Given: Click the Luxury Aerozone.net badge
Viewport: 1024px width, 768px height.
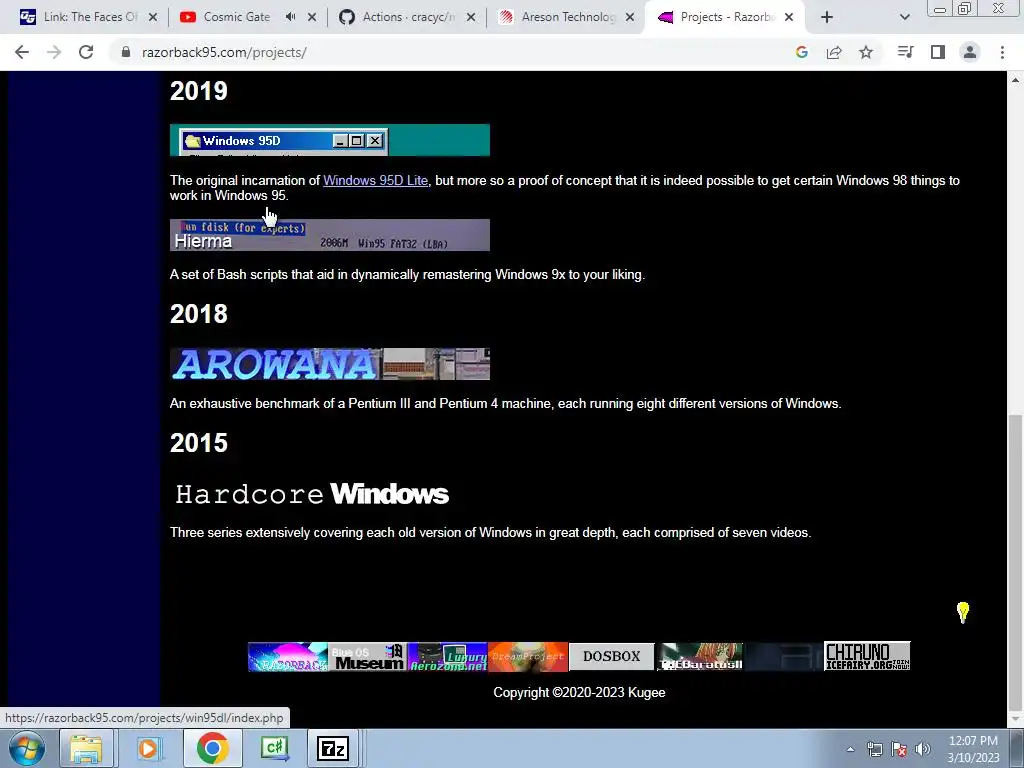Looking at the screenshot, I should (x=448, y=656).
